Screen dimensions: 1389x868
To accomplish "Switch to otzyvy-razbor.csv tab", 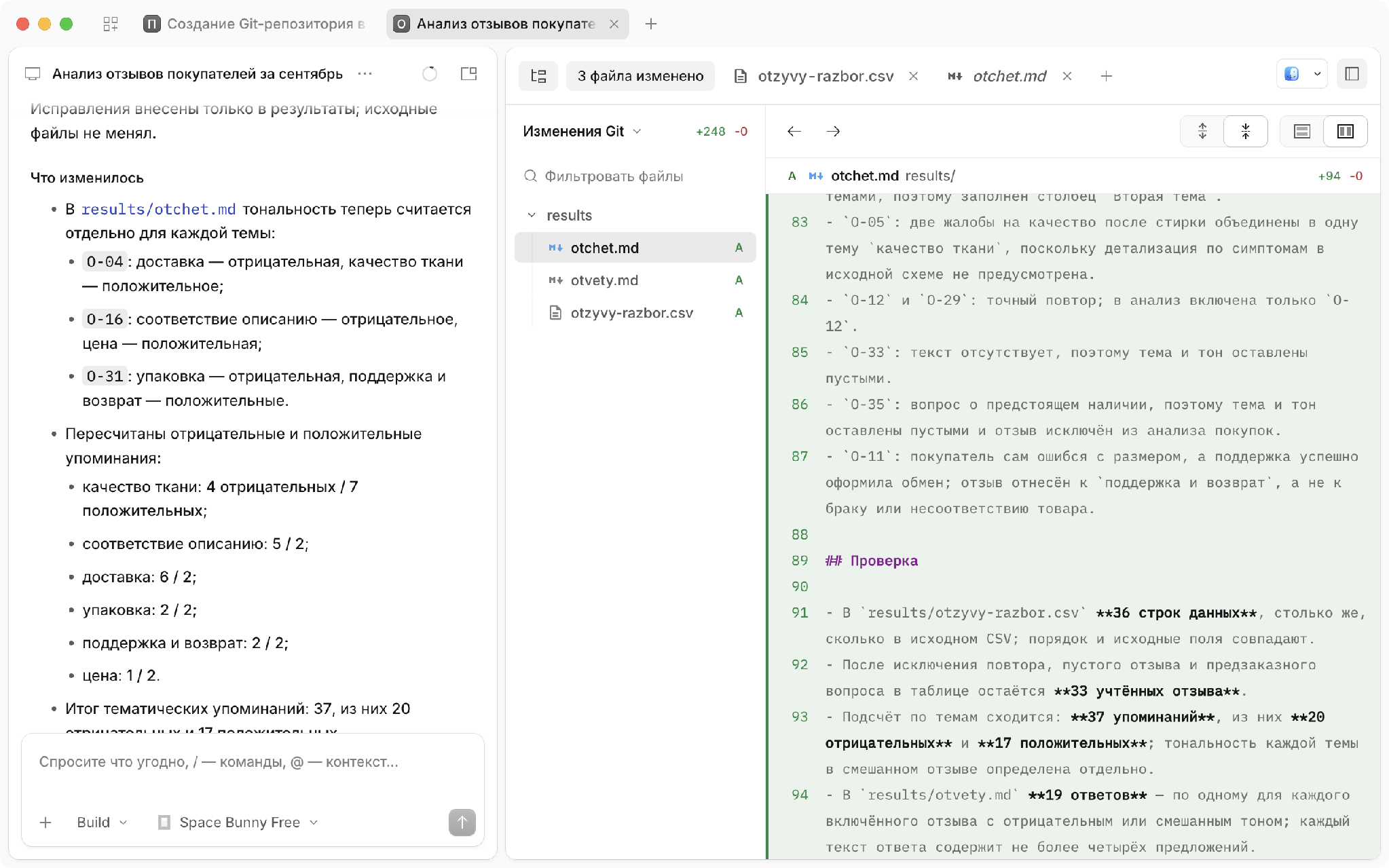I will [826, 76].
